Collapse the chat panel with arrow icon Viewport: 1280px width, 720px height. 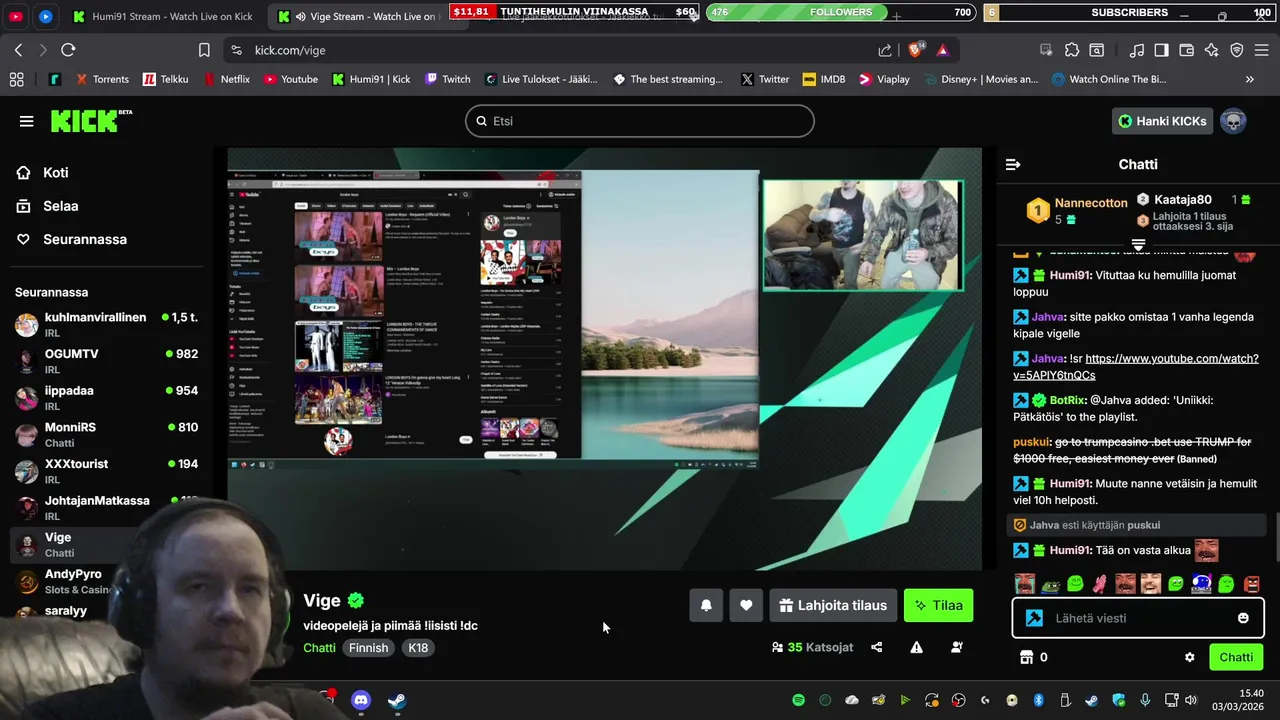point(1013,164)
